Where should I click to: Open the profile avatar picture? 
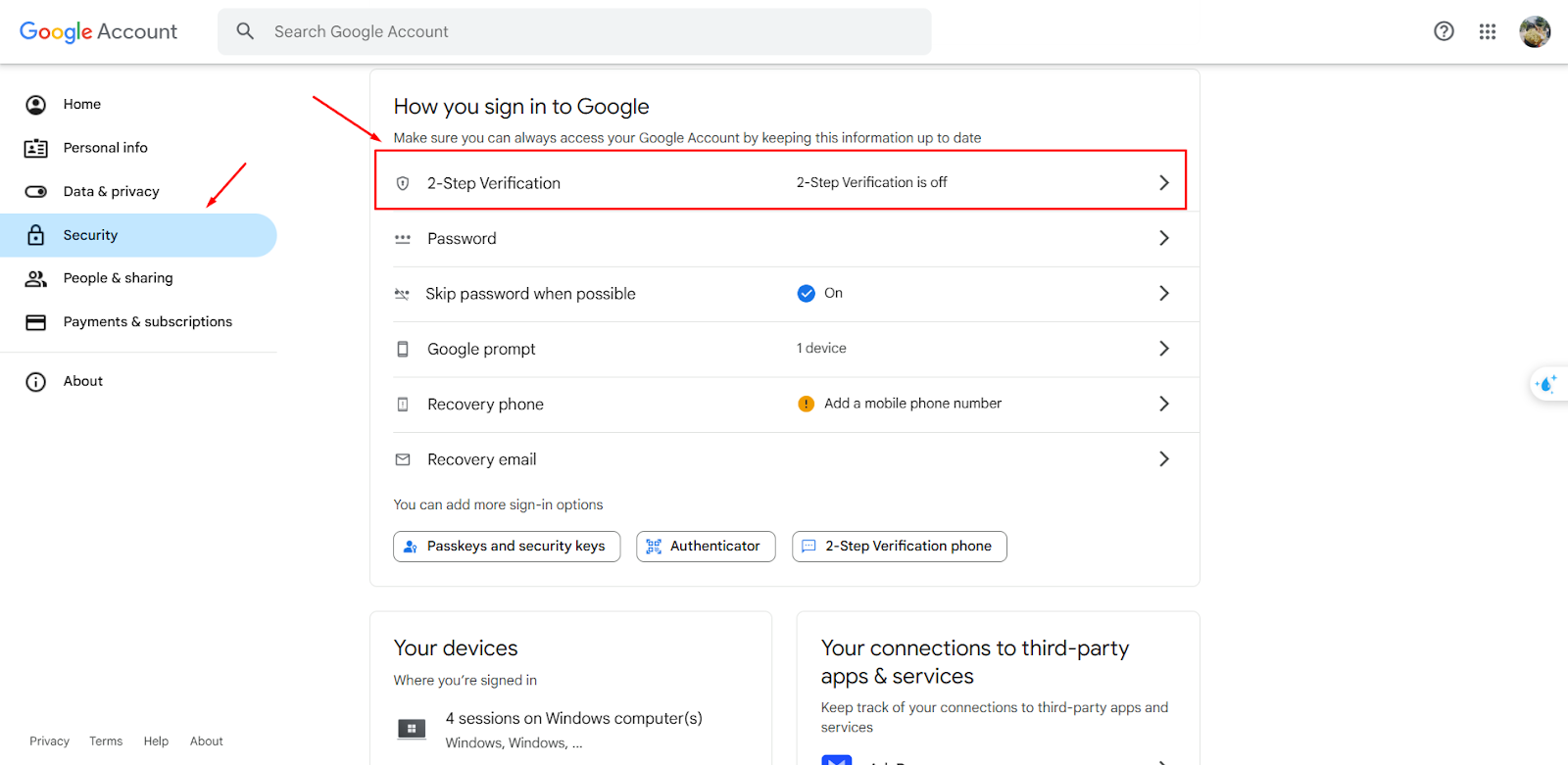(1535, 31)
